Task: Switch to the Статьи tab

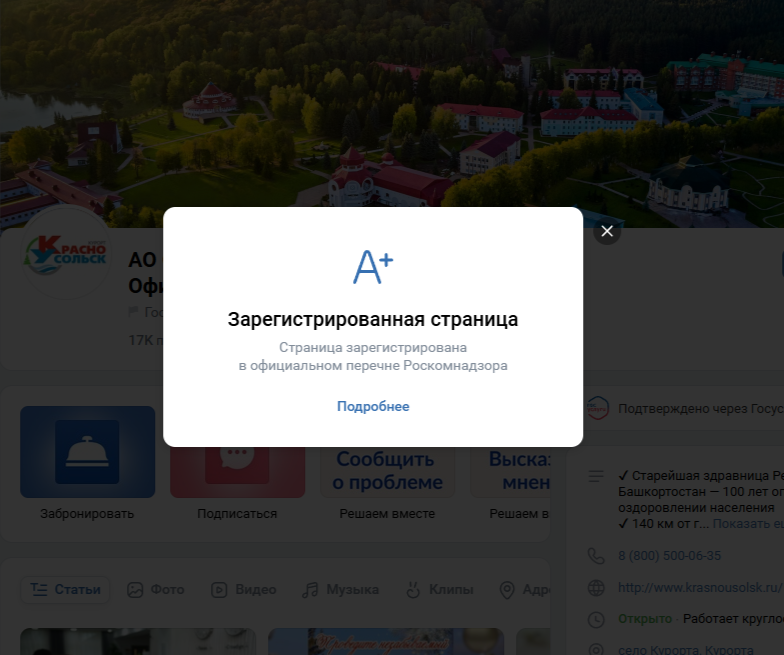Action: [x=66, y=590]
